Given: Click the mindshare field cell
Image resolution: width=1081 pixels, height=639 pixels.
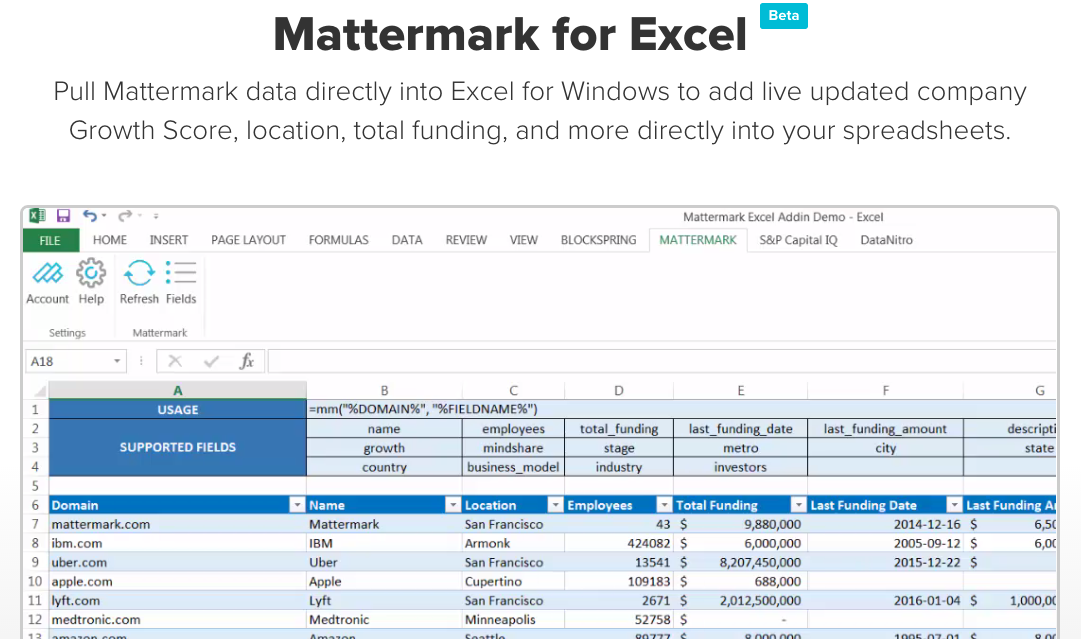Looking at the screenshot, I should (514, 448).
